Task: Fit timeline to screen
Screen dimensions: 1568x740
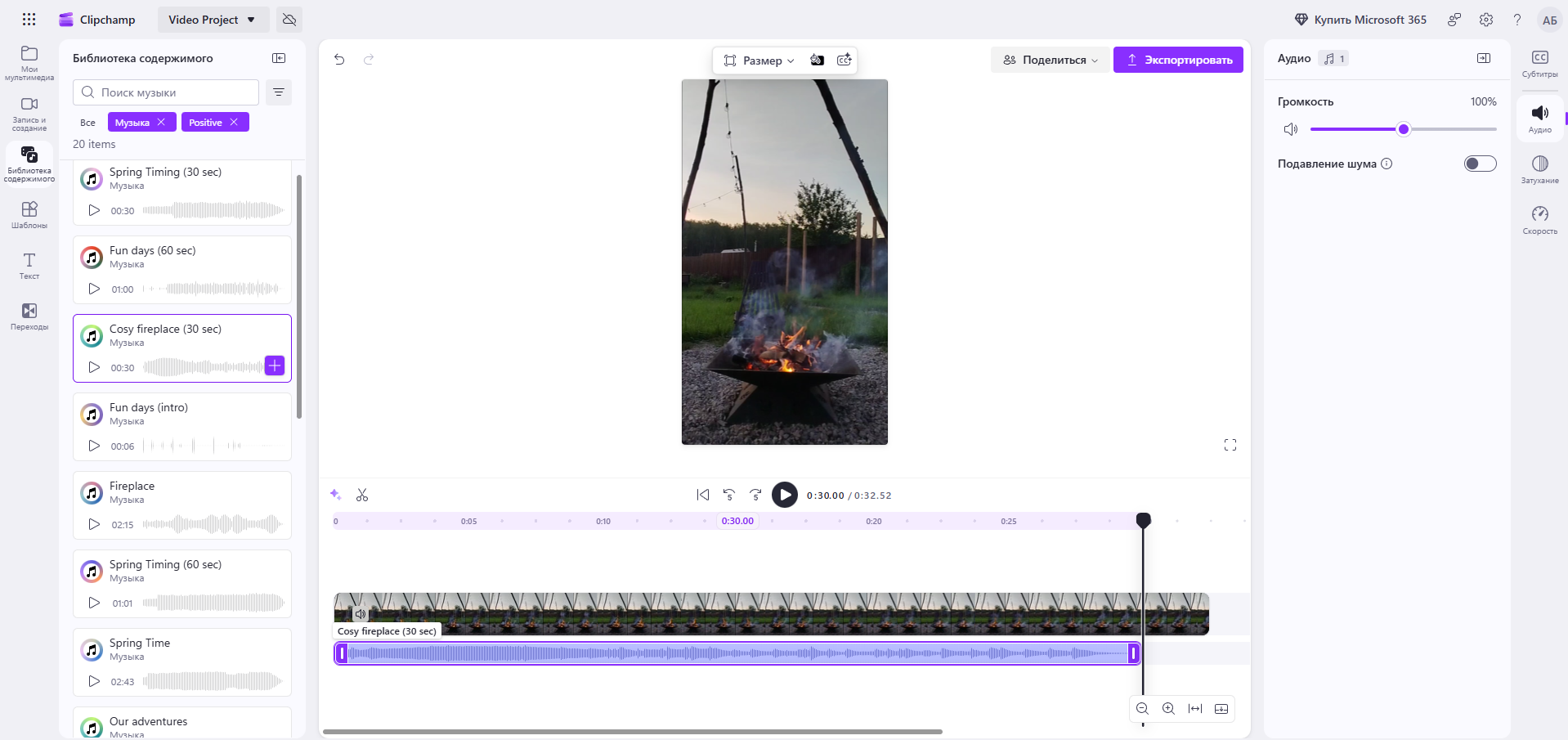Action: click(x=1195, y=709)
